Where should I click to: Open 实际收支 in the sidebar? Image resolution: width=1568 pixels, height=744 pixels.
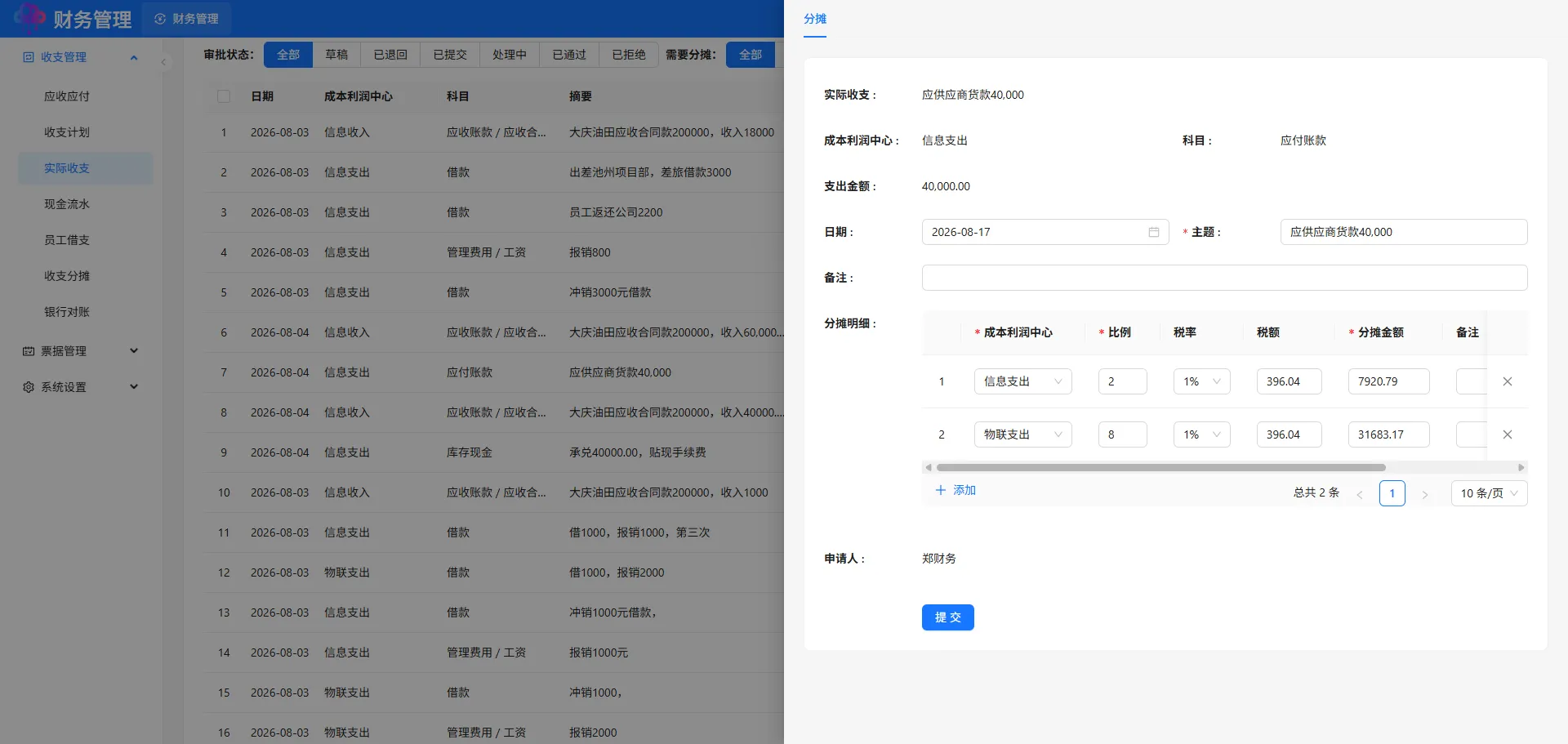pyautogui.click(x=85, y=168)
